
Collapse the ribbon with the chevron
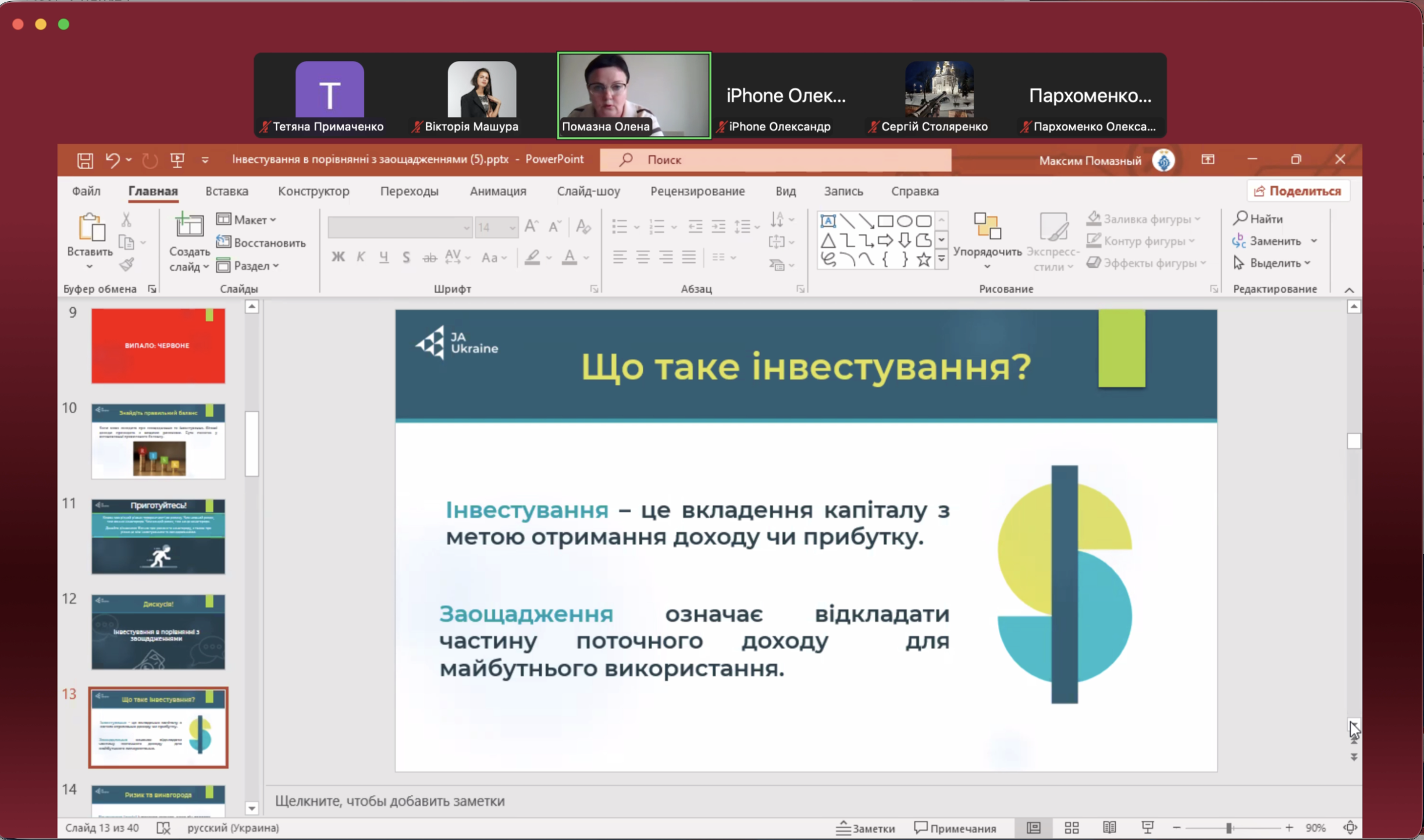[x=1349, y=290]
